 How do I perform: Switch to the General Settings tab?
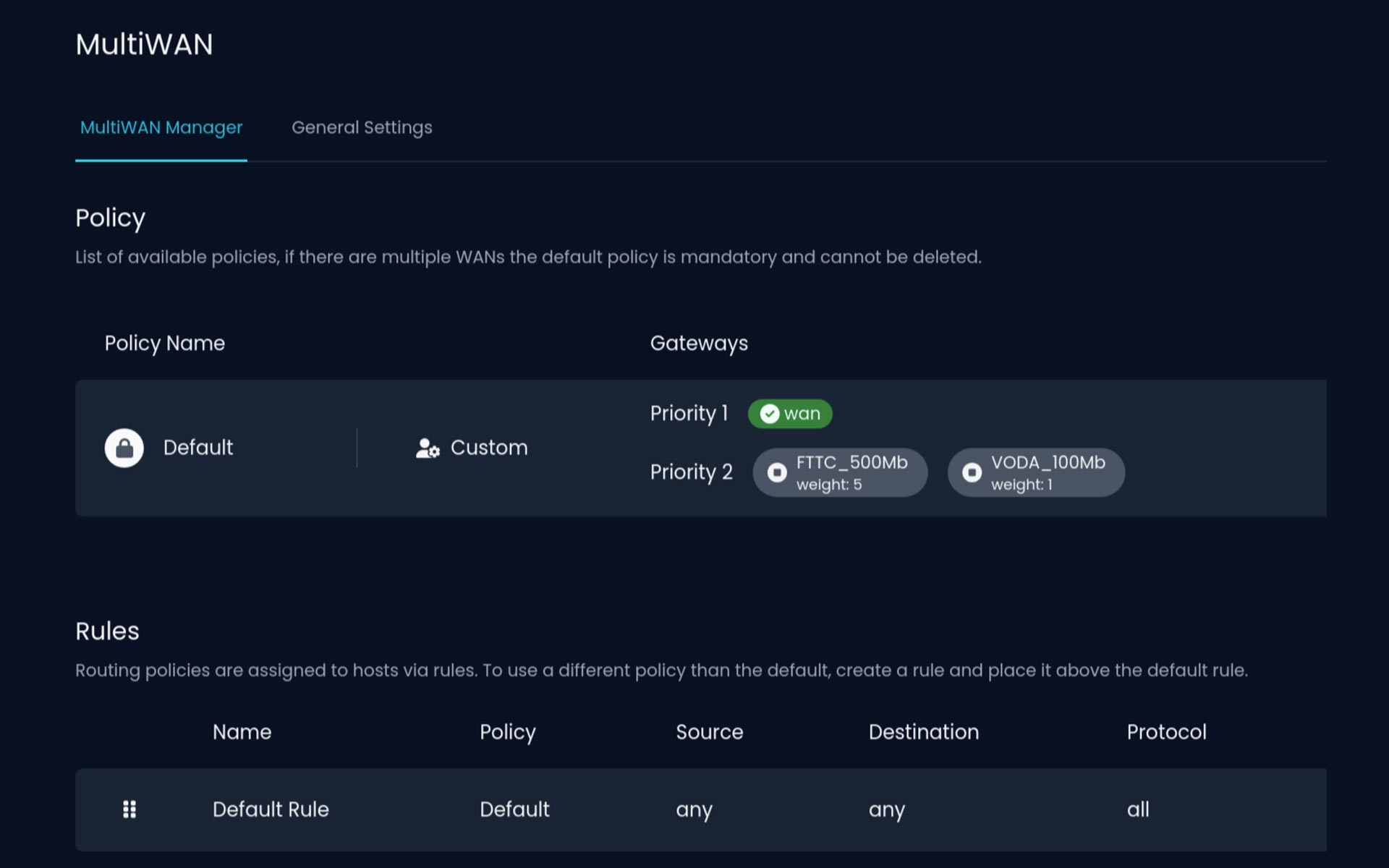click(362, 128)
